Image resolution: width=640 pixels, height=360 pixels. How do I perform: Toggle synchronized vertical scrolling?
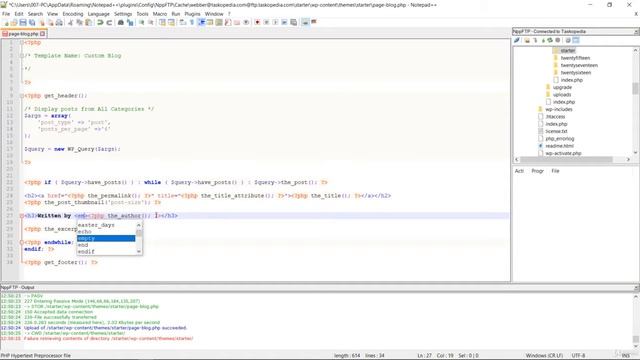[x=162, y=22]
